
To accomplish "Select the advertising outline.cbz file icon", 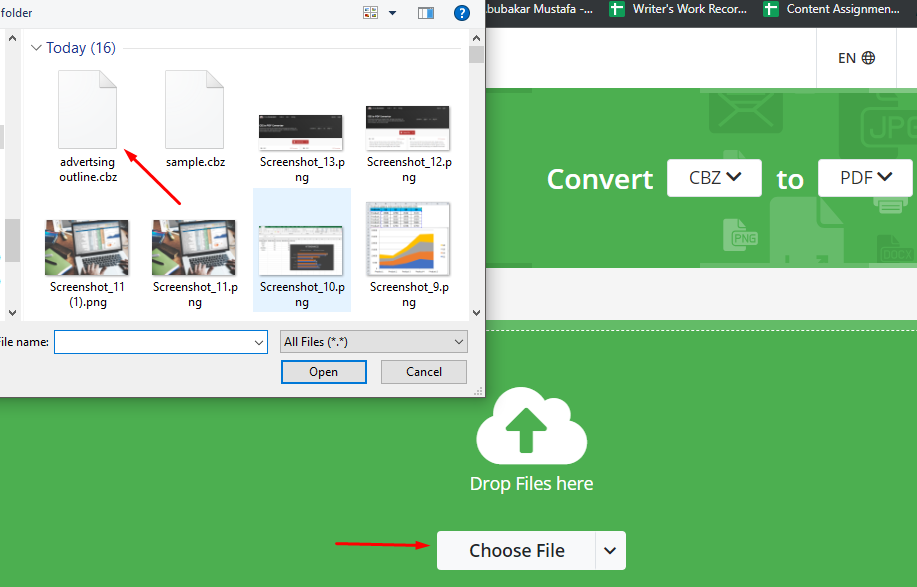I will click(87, 110).
